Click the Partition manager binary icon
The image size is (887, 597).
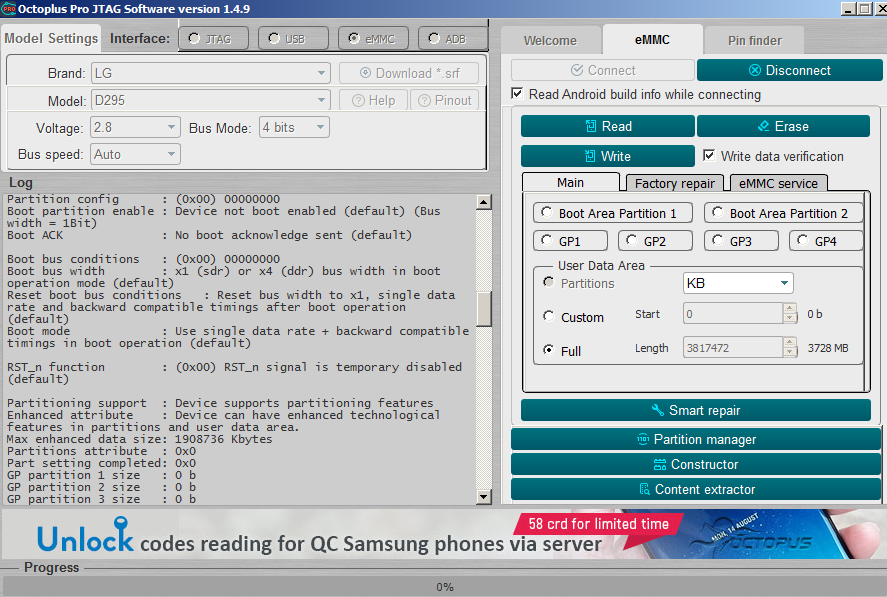pos(643,439)
